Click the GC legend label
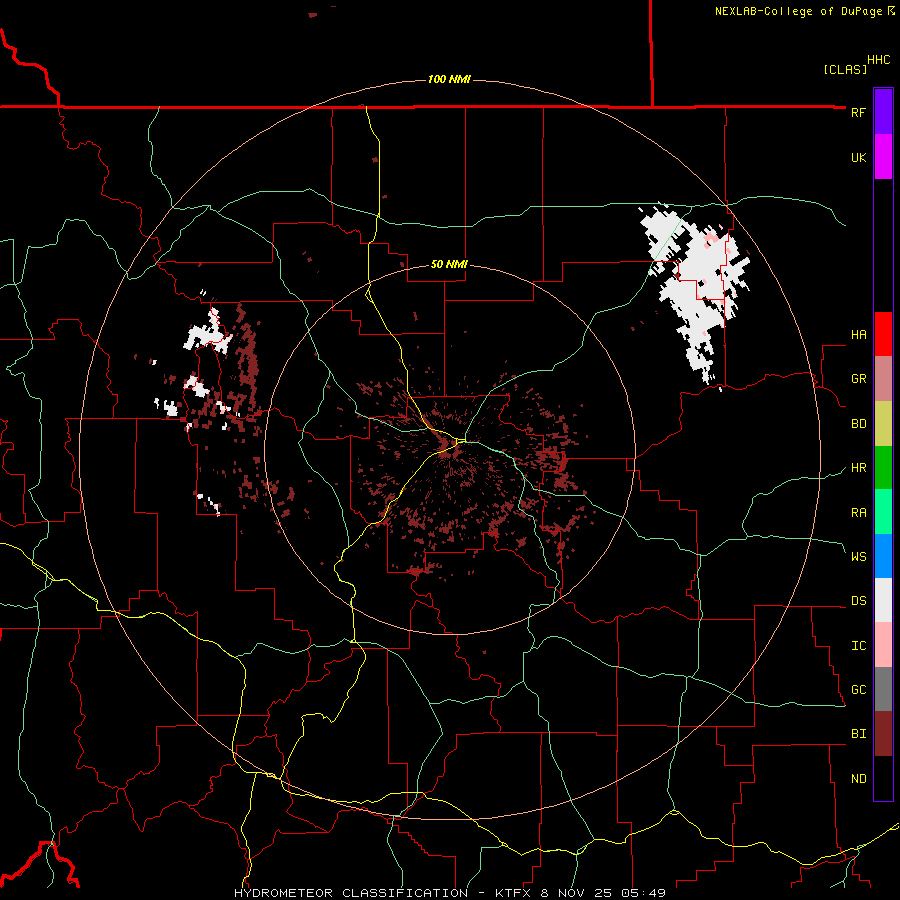This screenshot has width=900, height=900. [x=858, y=689]
